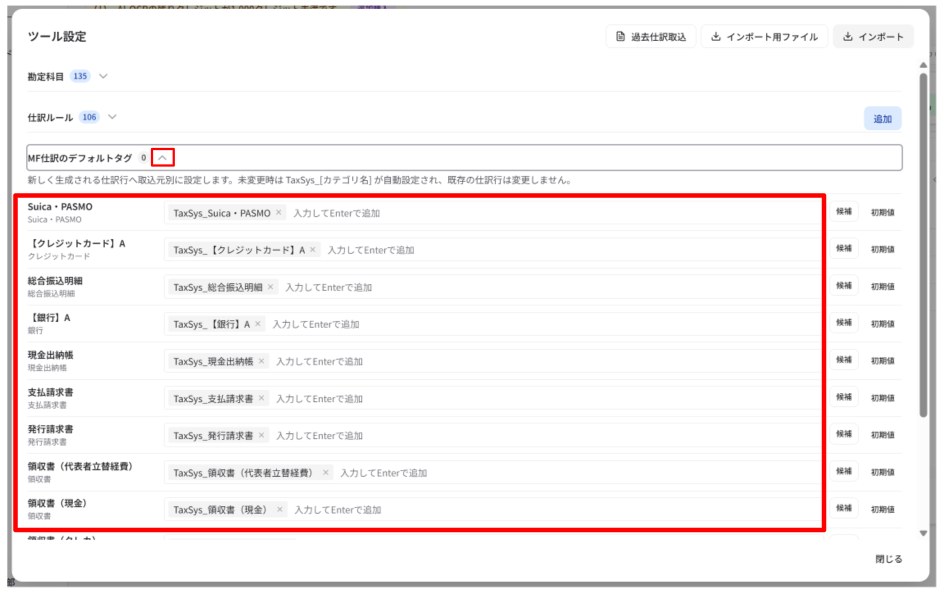The width and height of the screenshot is (946, 591).
Task: Click the dialog's vertical scrollbar
Action: coord(923,245)
